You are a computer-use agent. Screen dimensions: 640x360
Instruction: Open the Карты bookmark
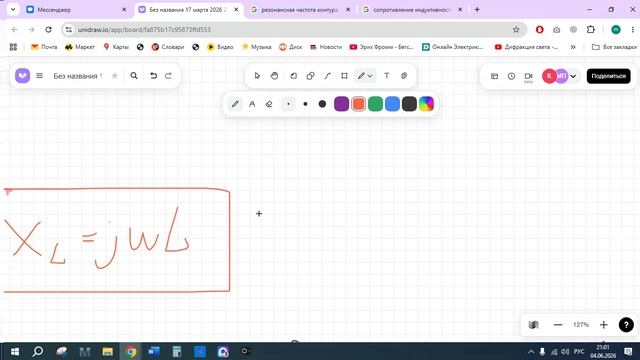tap(116, 47)
